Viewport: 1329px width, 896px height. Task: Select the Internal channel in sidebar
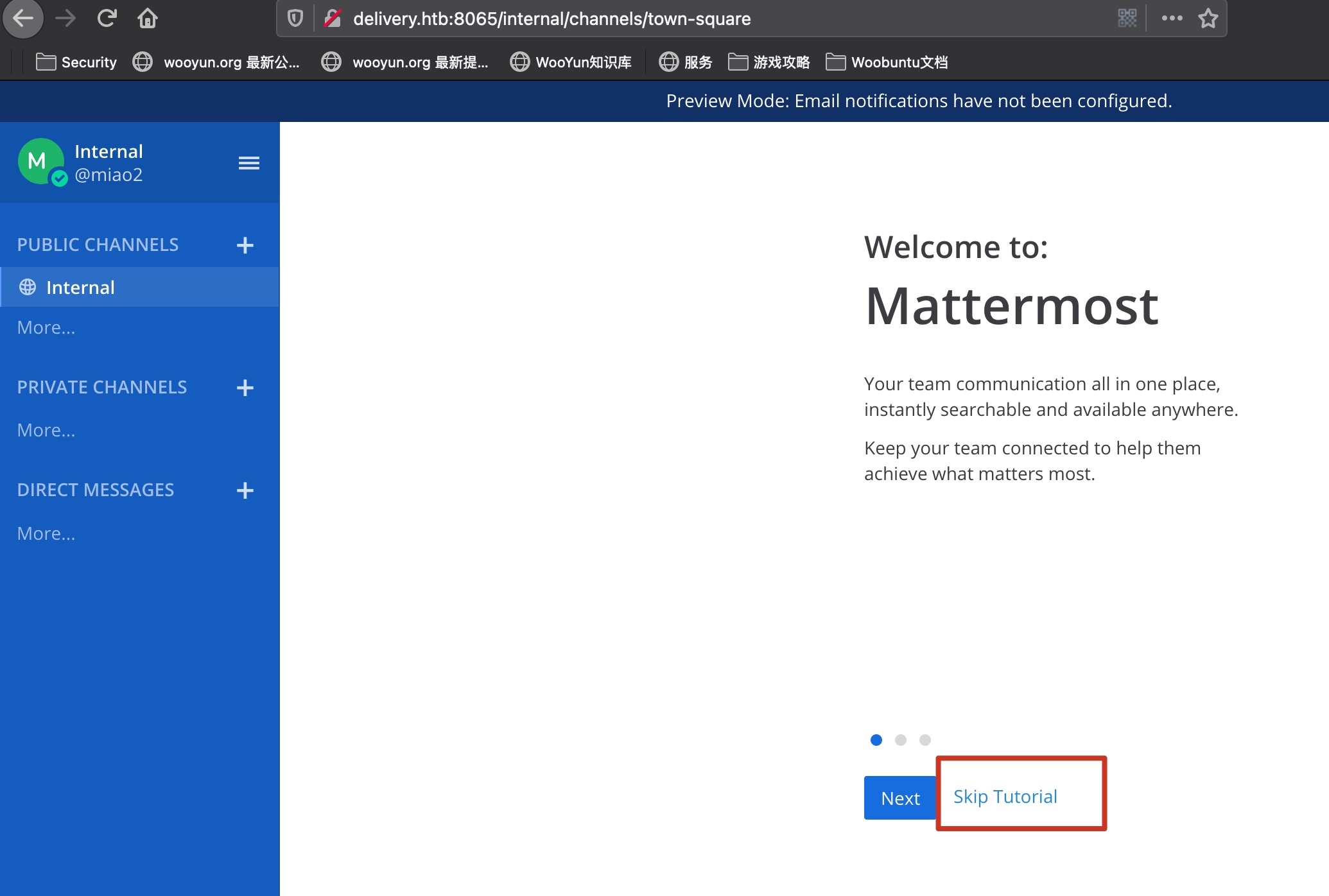tap(80, 288)
